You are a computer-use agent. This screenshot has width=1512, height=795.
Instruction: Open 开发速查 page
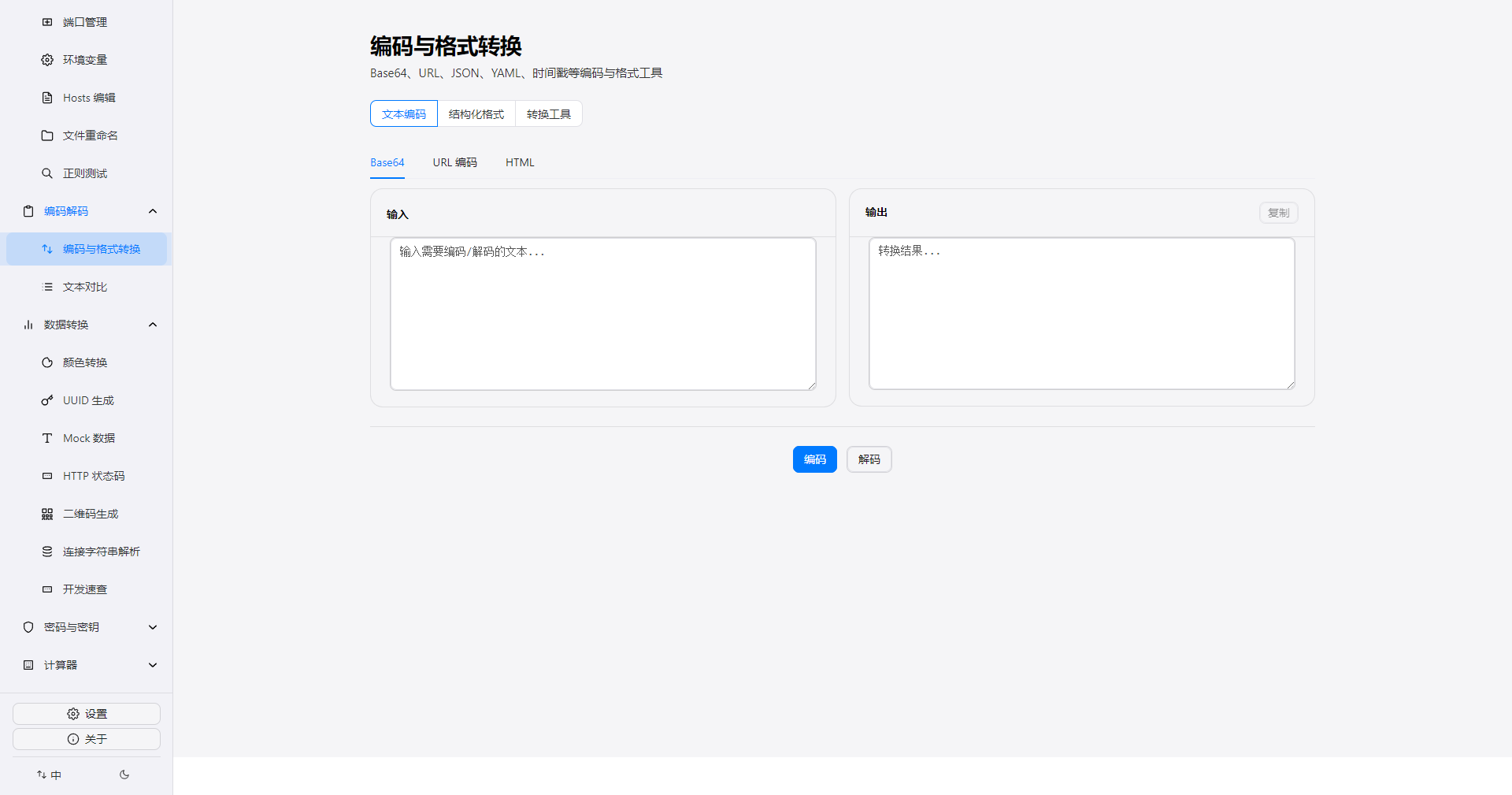tap(87, 589)
